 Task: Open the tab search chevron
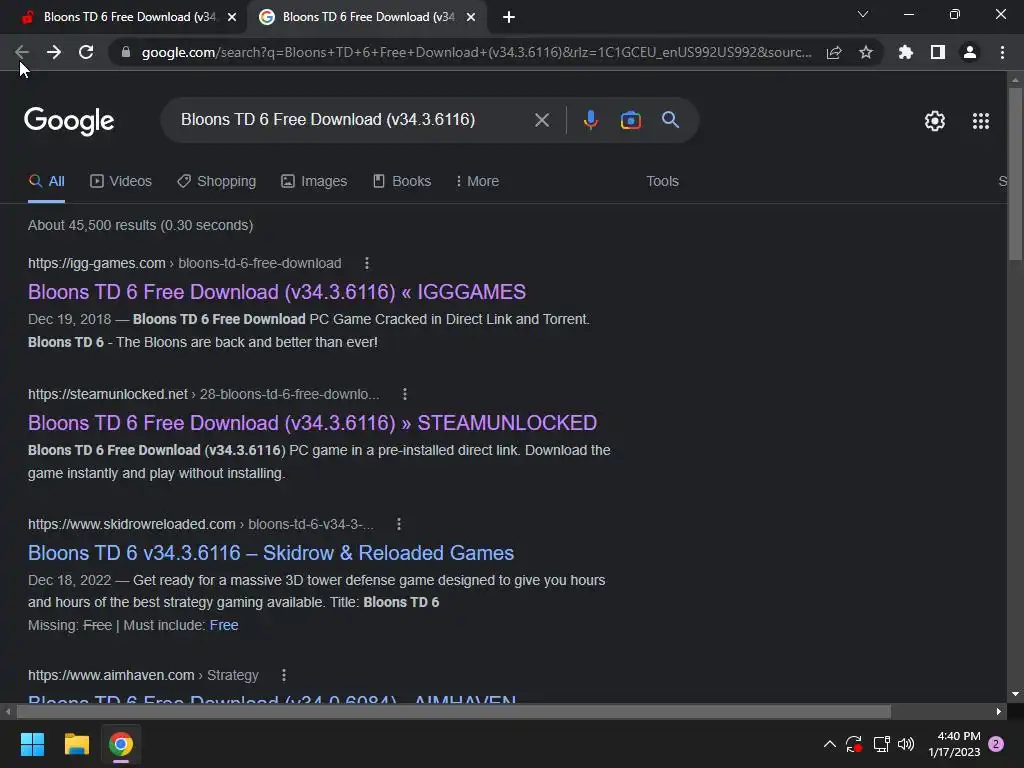[863, 14]
